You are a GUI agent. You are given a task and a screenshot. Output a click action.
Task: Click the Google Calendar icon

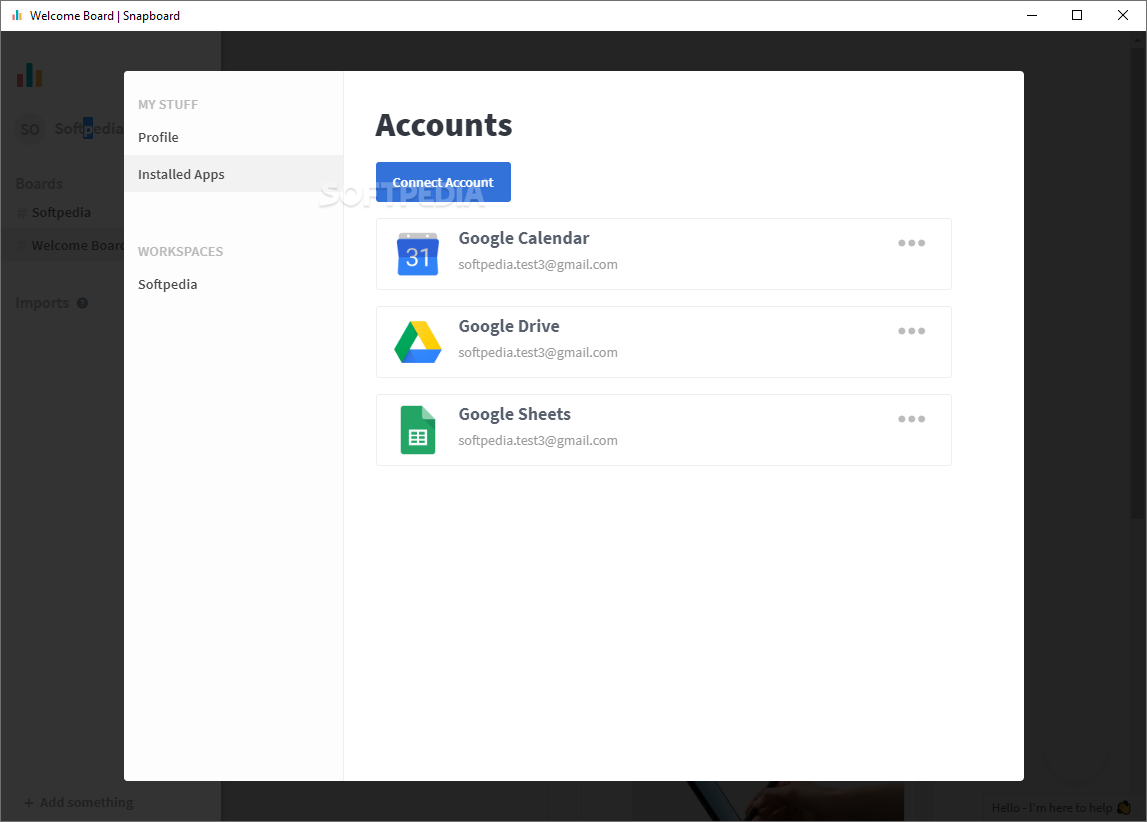click(x=418, y=254)
